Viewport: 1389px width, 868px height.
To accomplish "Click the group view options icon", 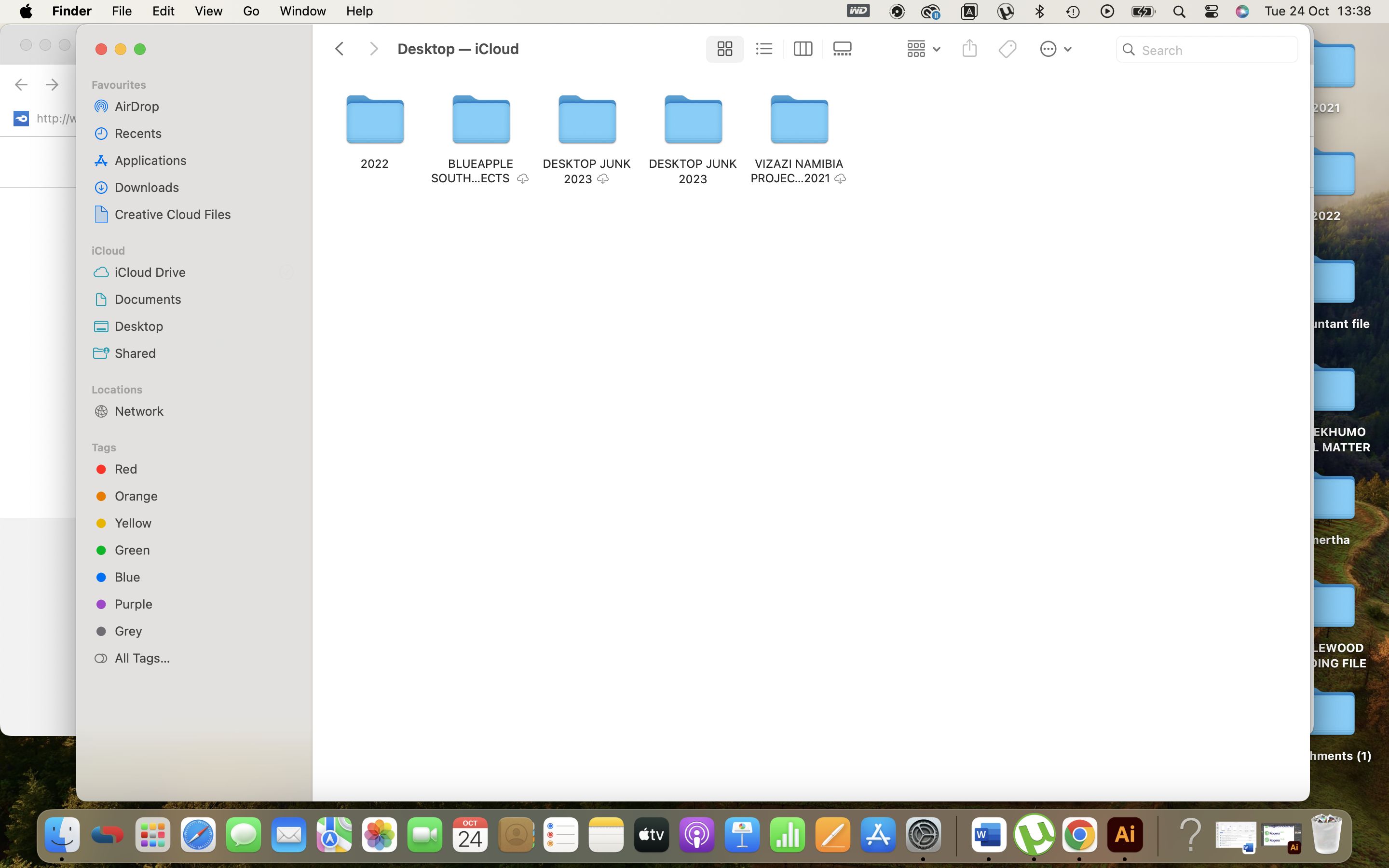I will 921,49.
